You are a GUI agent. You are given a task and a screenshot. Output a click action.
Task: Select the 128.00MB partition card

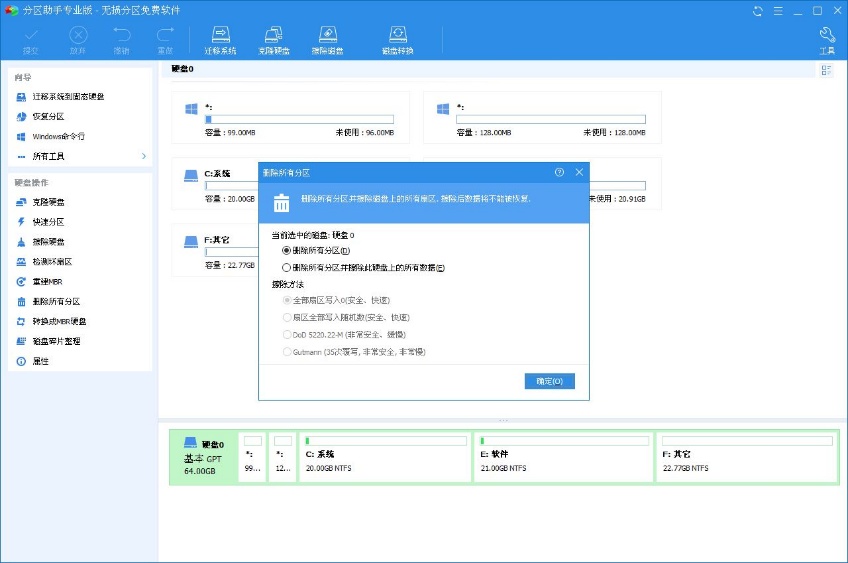point(542,118)
